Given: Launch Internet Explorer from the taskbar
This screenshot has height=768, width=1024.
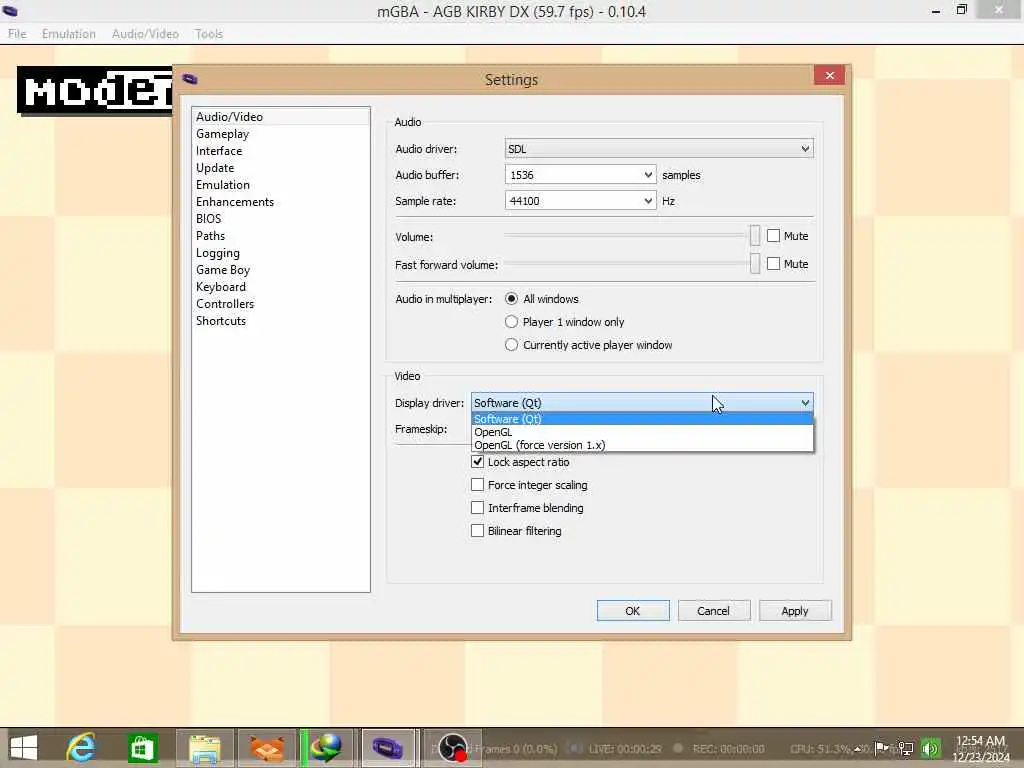Looking at the screenshot, I should (81, 748).
